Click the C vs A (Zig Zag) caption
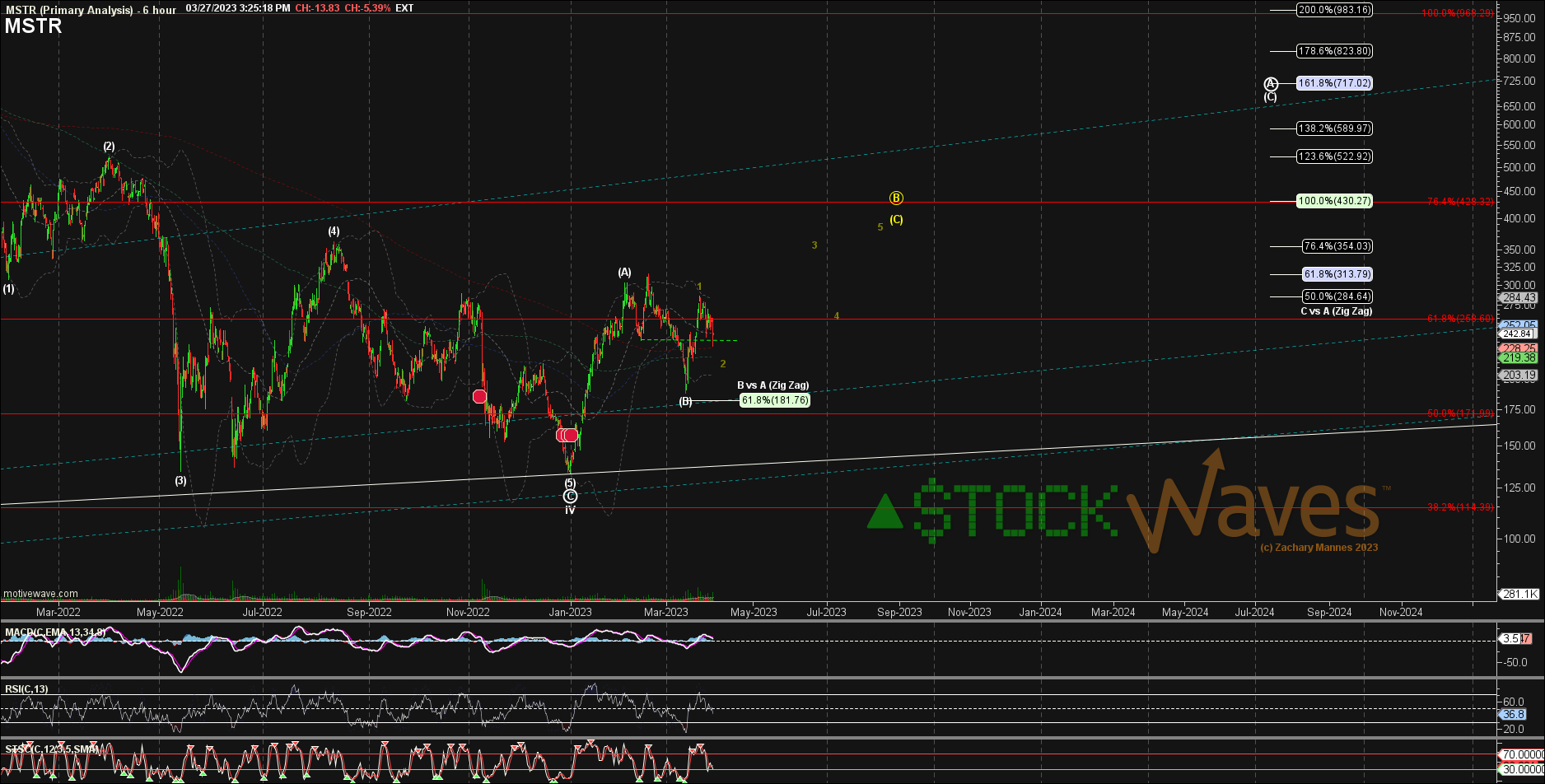This screenshot has width=1545, height=784. (1336, 311)
